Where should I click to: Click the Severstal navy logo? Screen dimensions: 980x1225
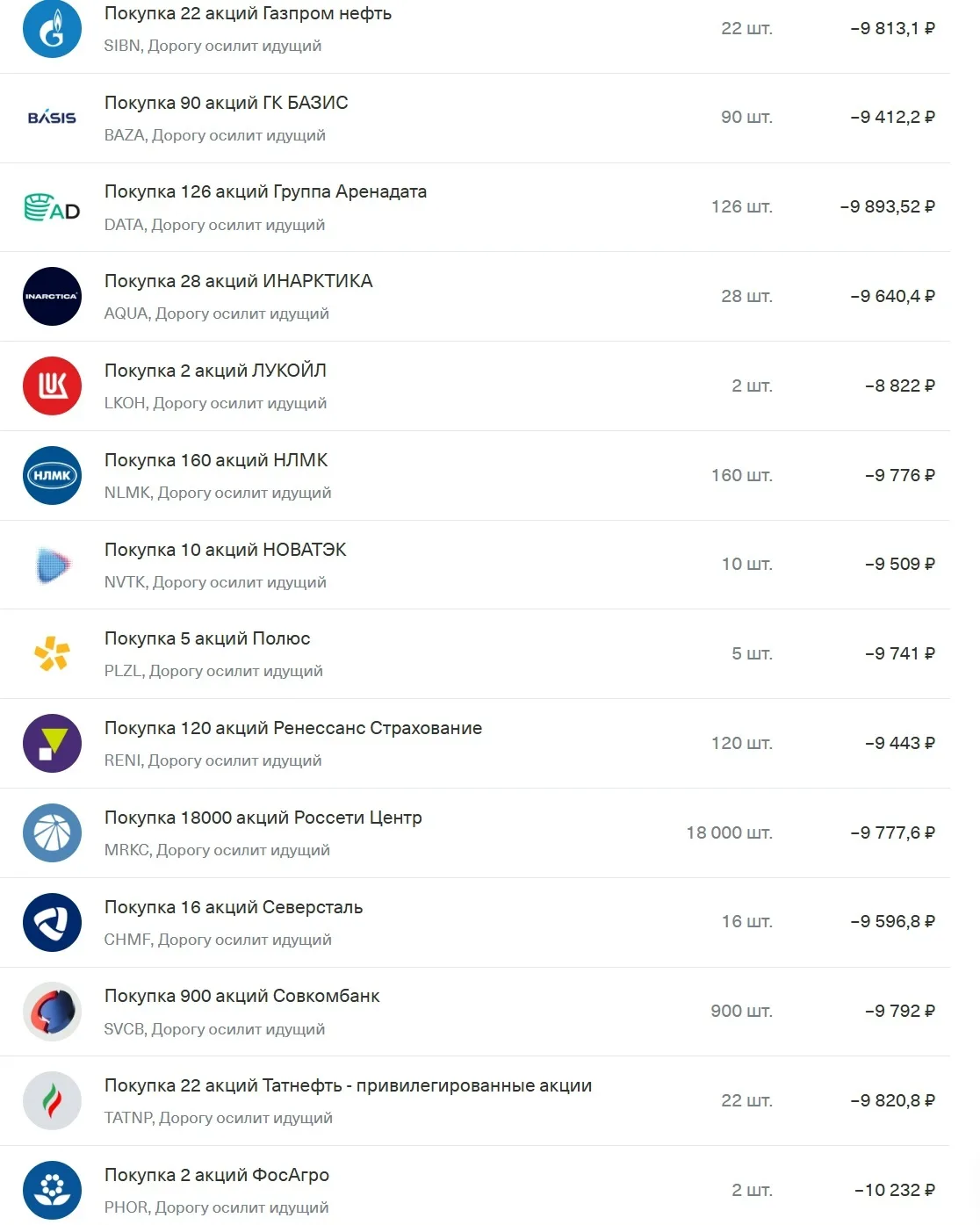pos(52,923)
